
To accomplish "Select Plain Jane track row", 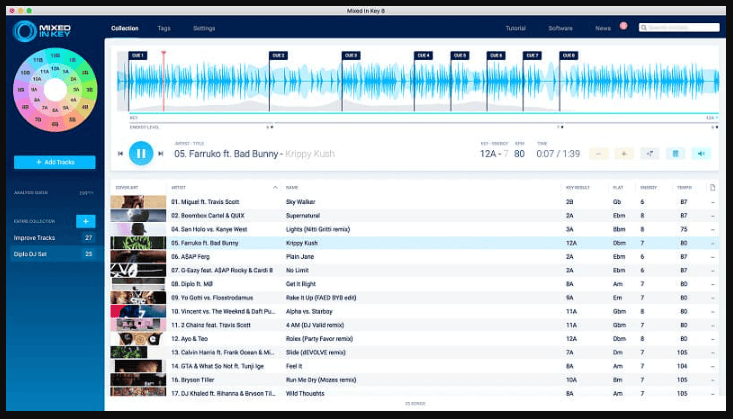I will [x=415, y=257].
